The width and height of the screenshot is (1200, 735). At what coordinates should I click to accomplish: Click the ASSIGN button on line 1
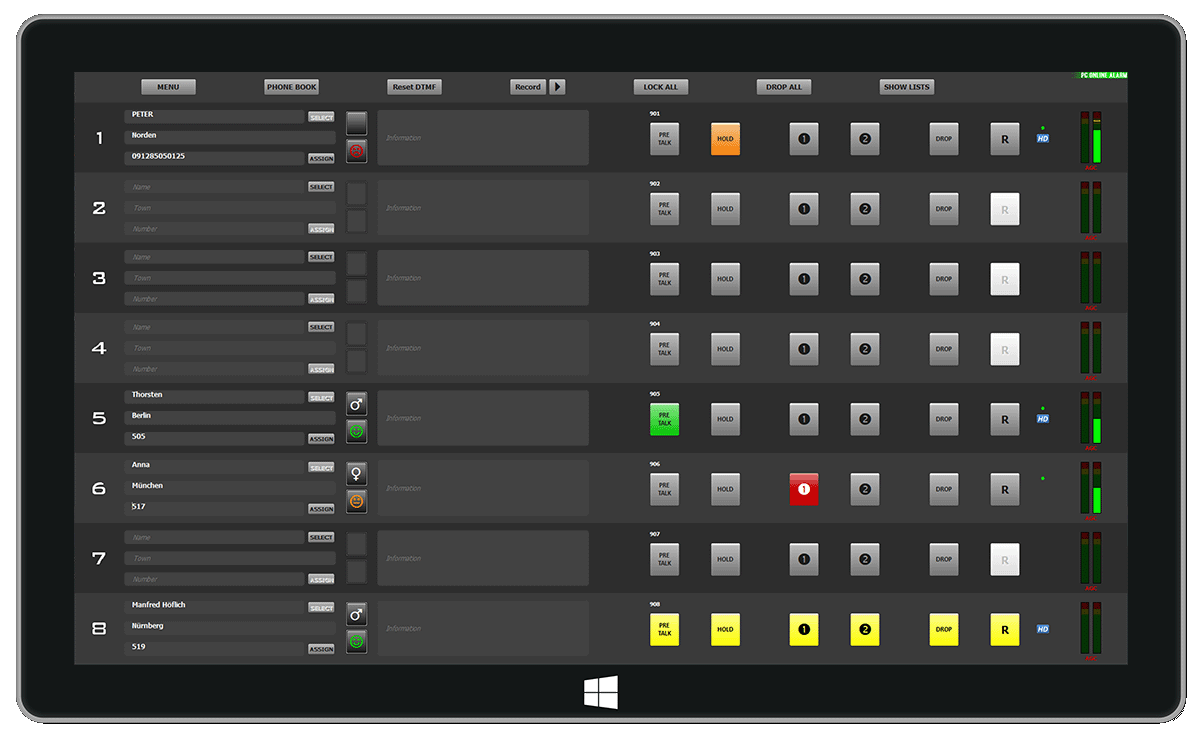tap(321, 158)
